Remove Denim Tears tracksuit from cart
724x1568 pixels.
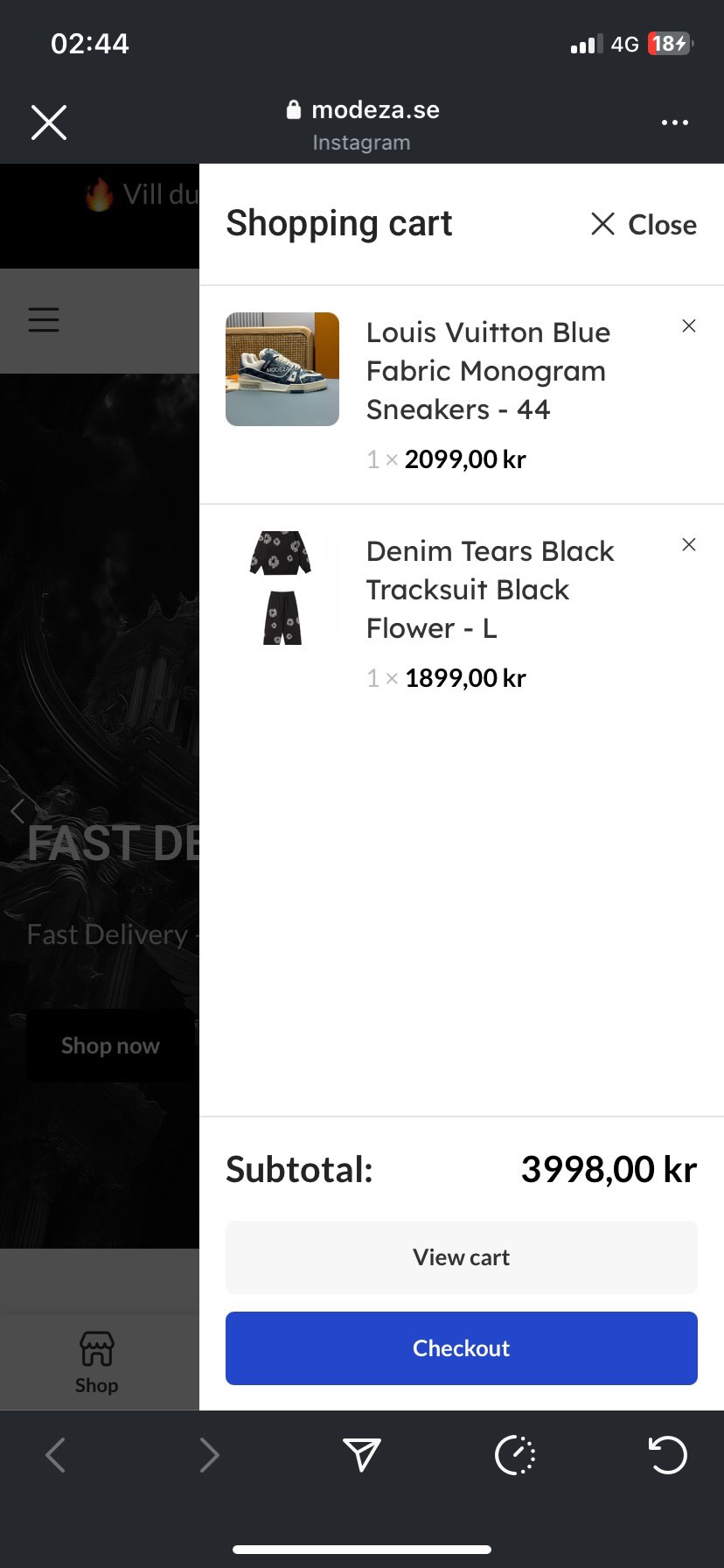[x=689, y=545]
